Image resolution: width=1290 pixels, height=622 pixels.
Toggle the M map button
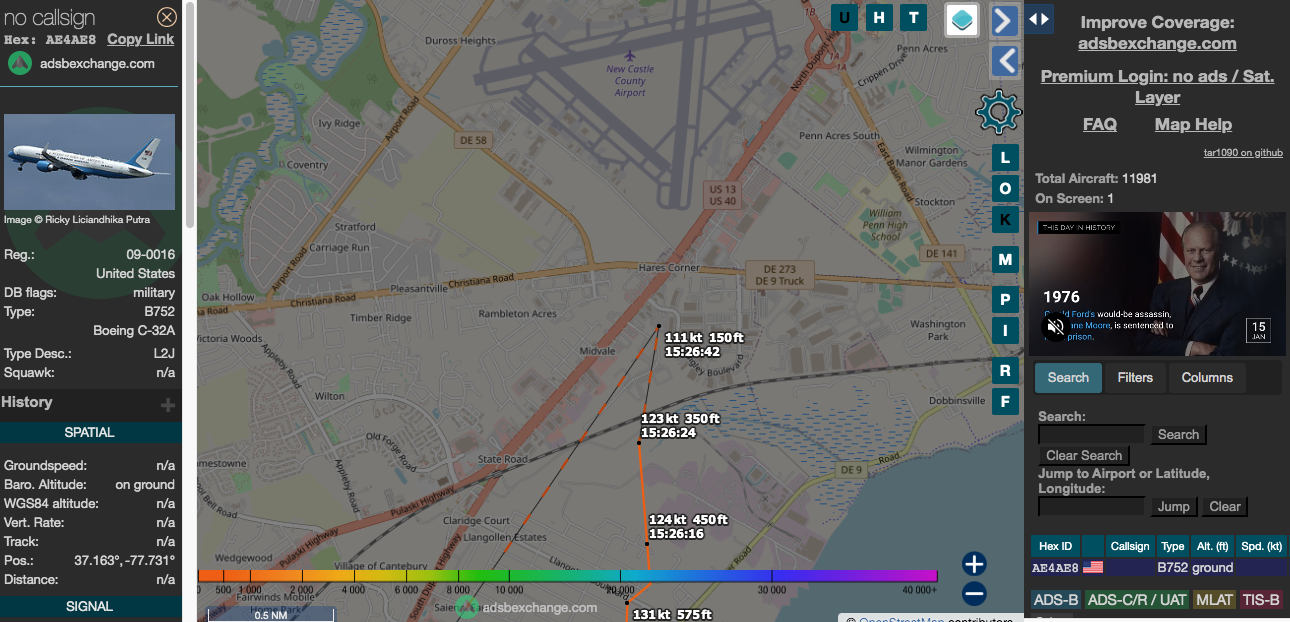click(1005, 260)
